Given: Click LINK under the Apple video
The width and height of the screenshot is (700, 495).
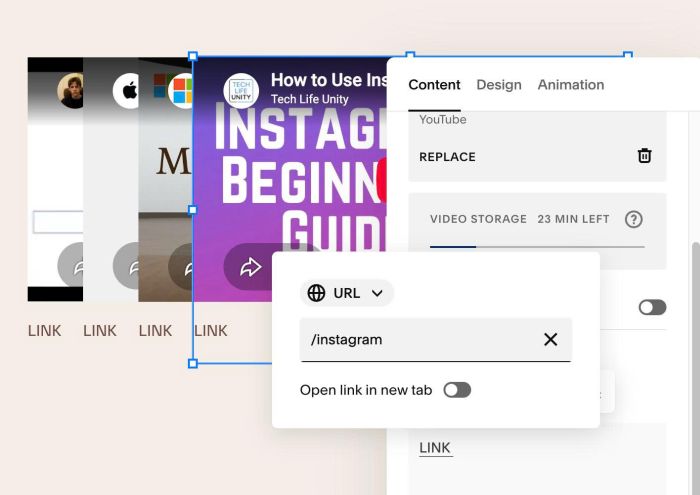Looking at the screenshot, I should 100,331.
